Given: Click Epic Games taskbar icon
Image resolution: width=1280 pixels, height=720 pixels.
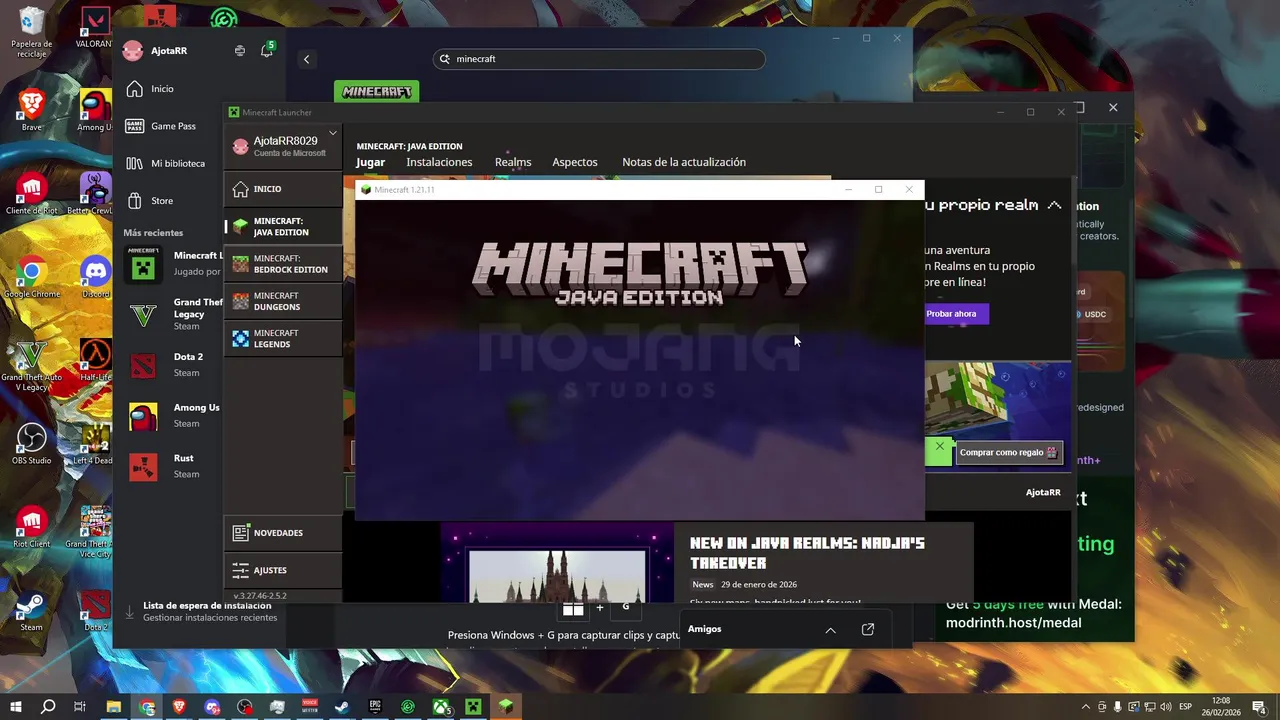Looking at the screenshot, I should pyautogui.click(x=375, y=707).
